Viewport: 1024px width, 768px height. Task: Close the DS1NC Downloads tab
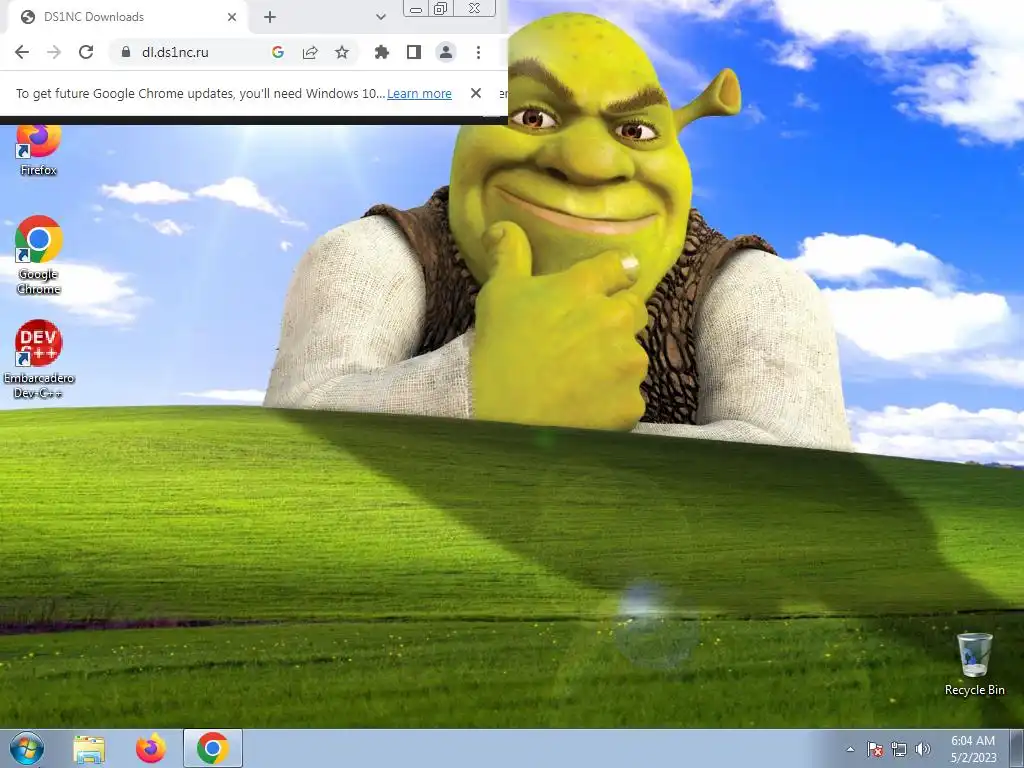(x=232, y=17)
